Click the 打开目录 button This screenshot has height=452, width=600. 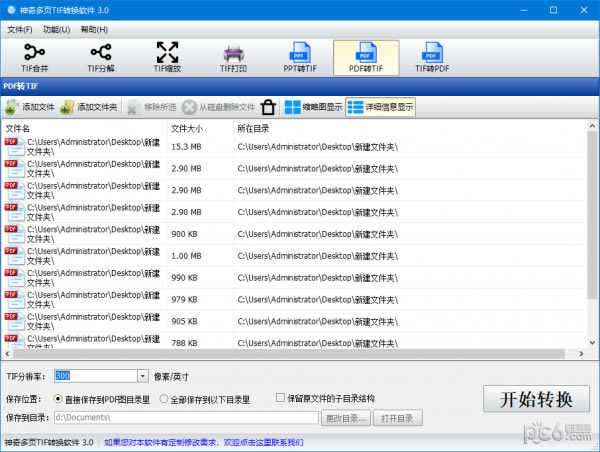tap(398, 418)
